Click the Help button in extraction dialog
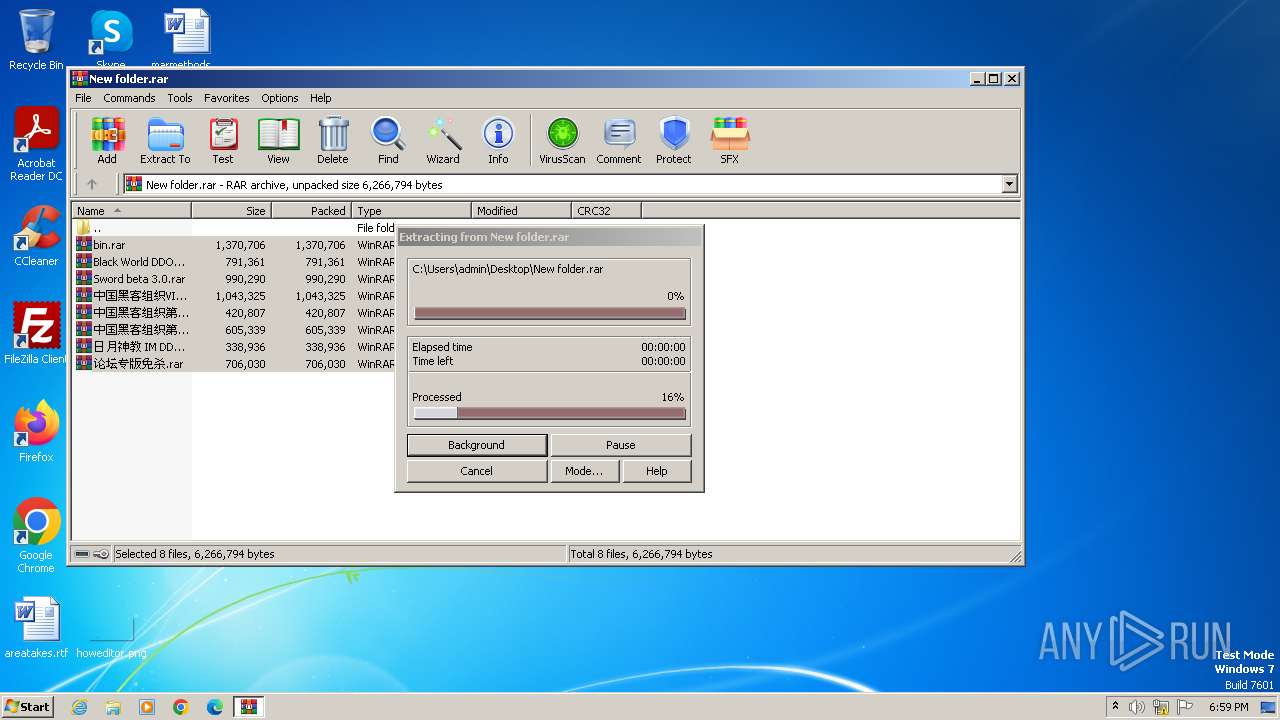Viewport: 1280px width, 720px height. click(x=657, y=471)
